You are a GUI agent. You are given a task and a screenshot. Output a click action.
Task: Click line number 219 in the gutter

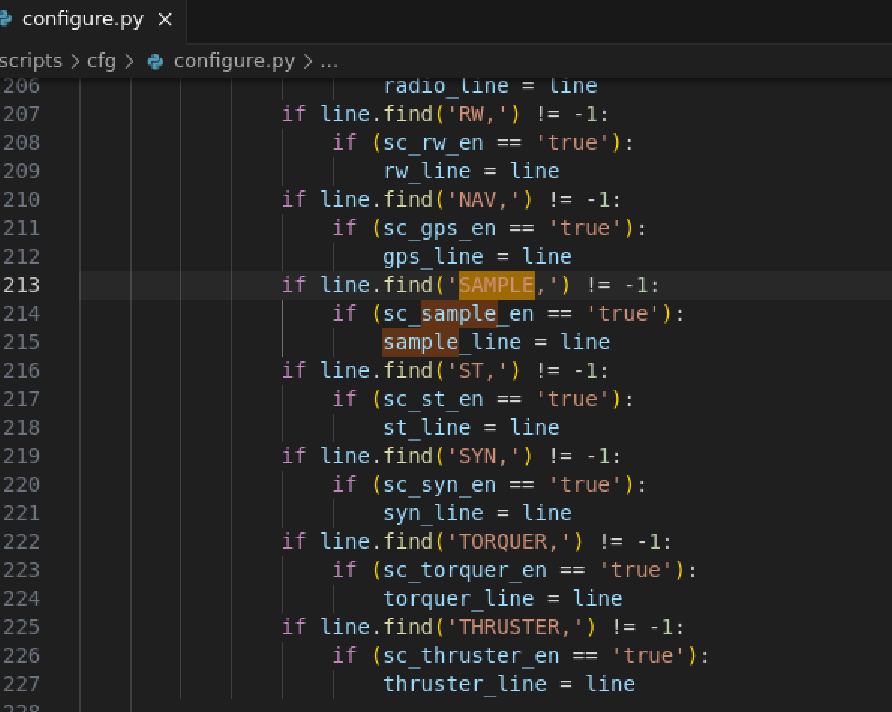pos(21,456)
